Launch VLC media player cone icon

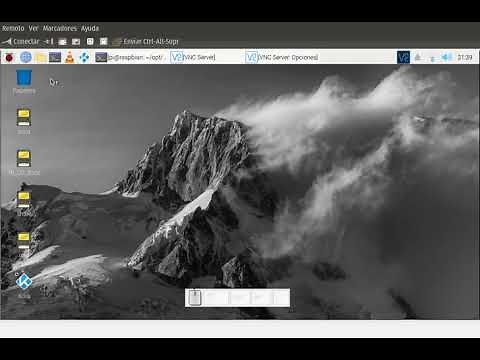(70, 57)
